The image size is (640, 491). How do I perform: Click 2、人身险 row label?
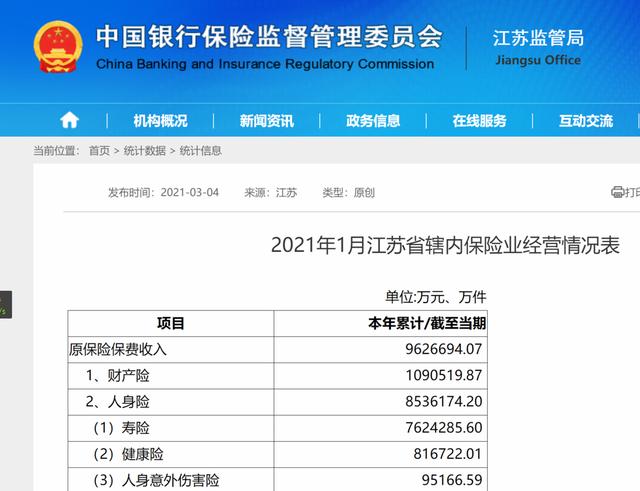(118, 402)
